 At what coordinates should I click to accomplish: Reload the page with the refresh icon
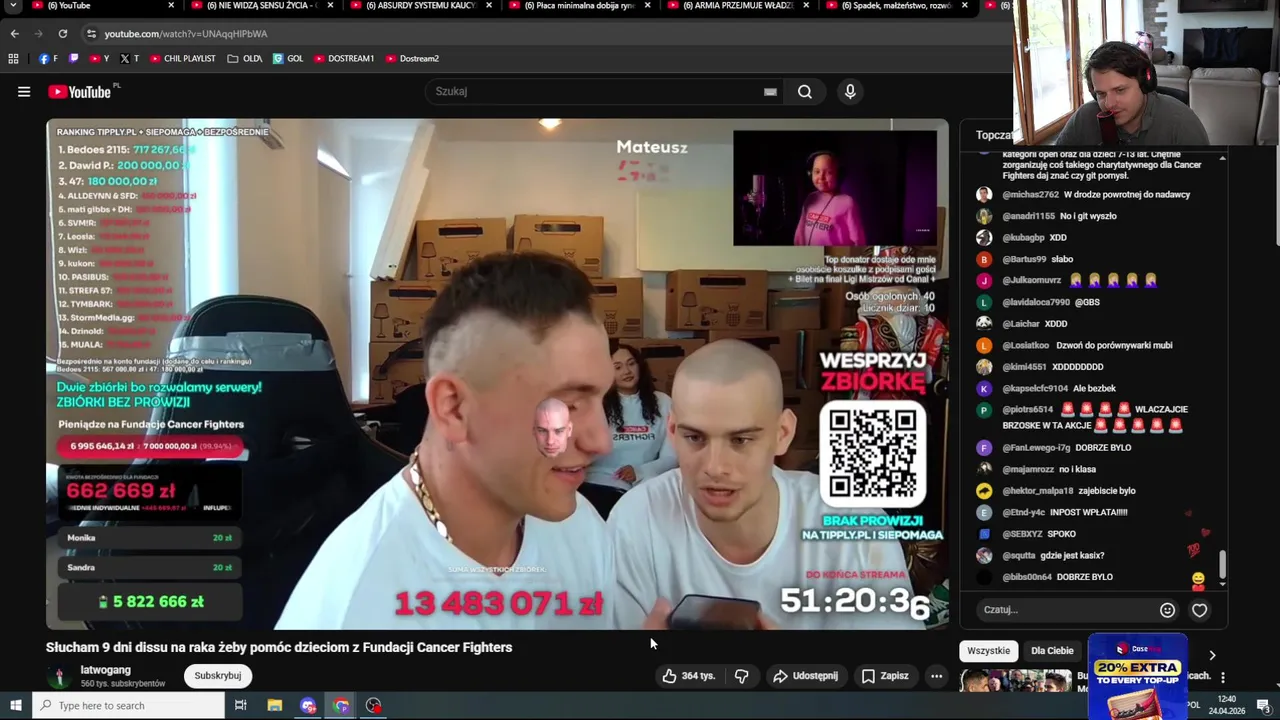pos(62,34)
